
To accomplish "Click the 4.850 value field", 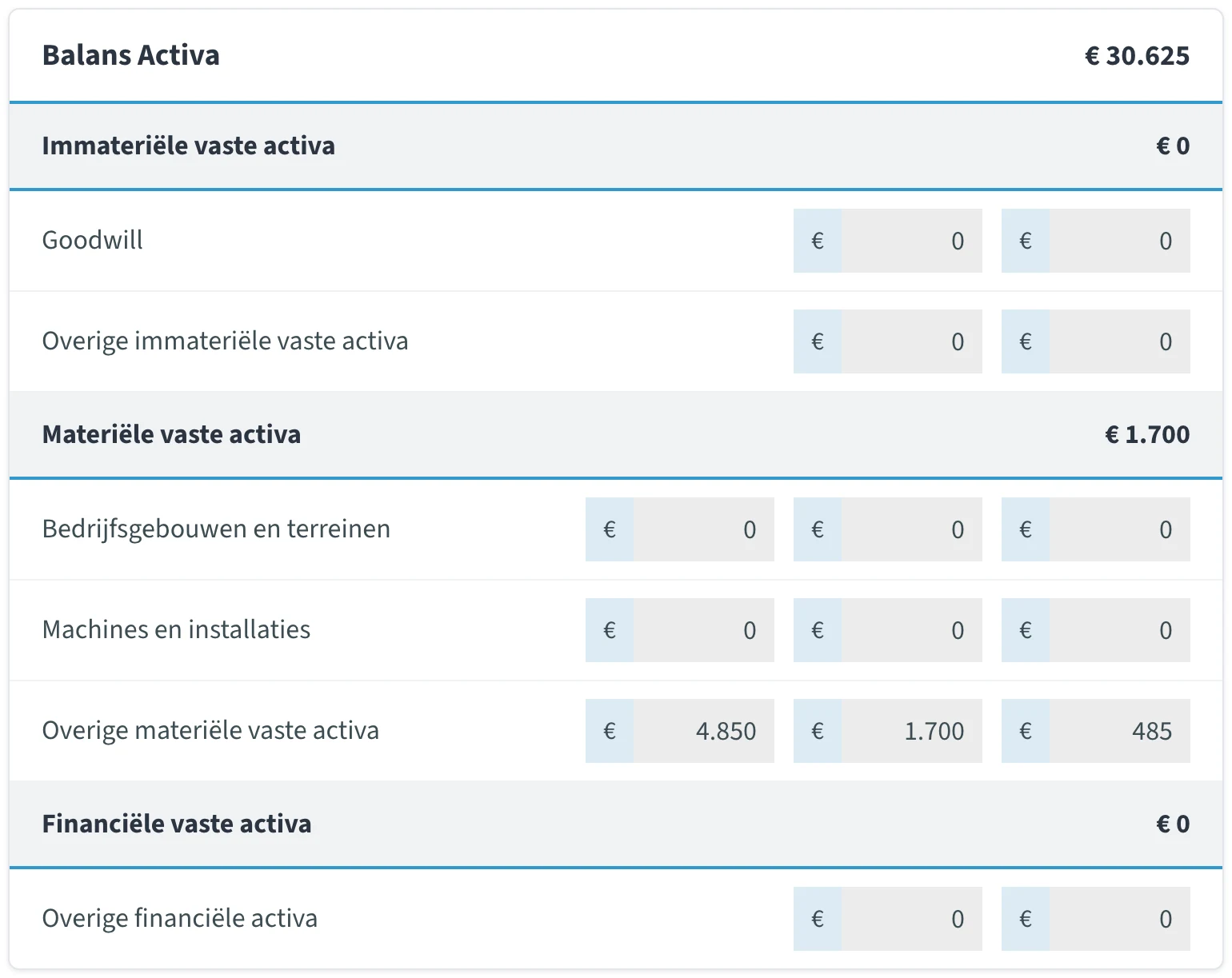I will coord(703,731).
